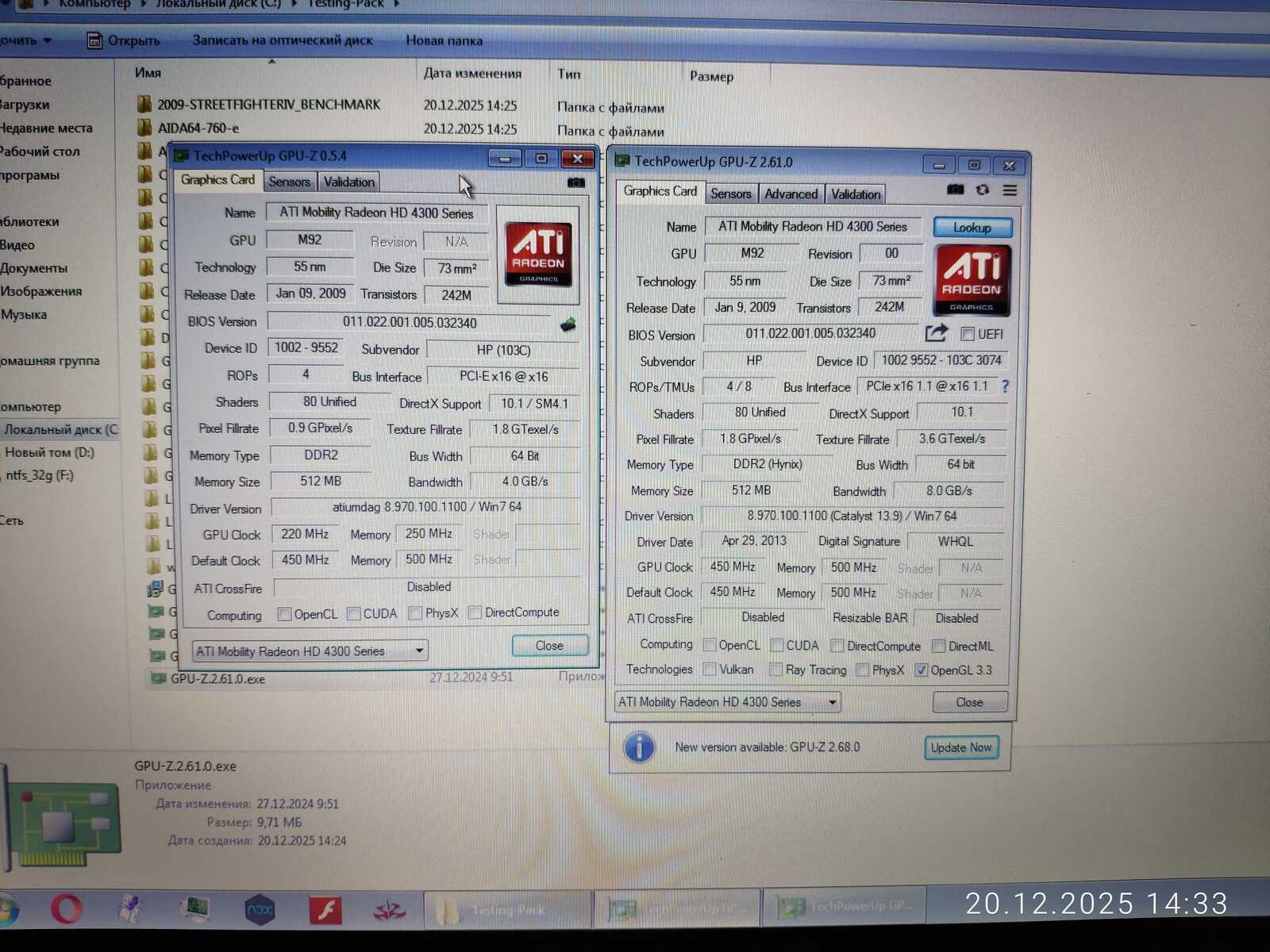Switch to the Sensors tab in GPU-Z 2.61.0

730,194
